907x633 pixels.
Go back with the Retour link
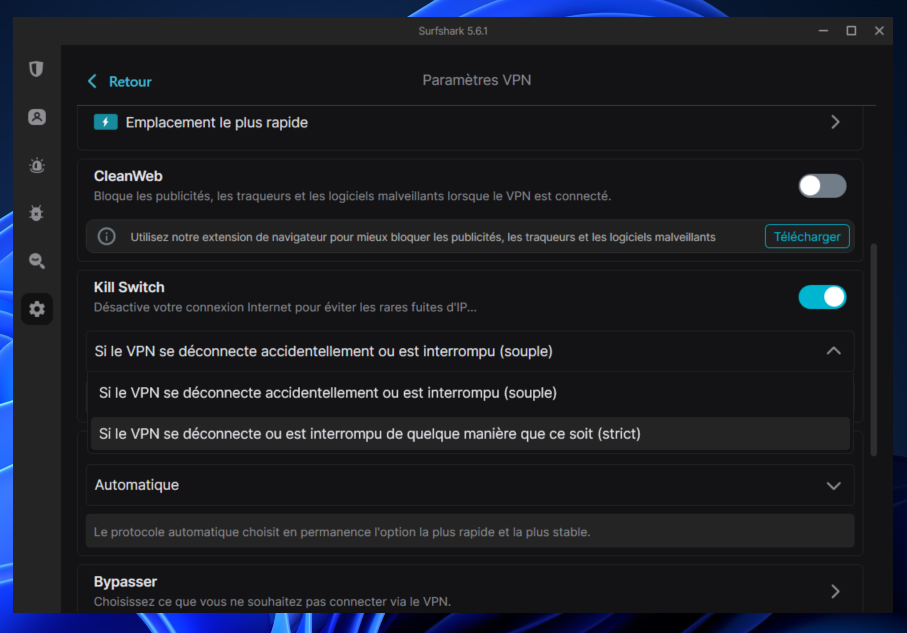tap(130, 82)
